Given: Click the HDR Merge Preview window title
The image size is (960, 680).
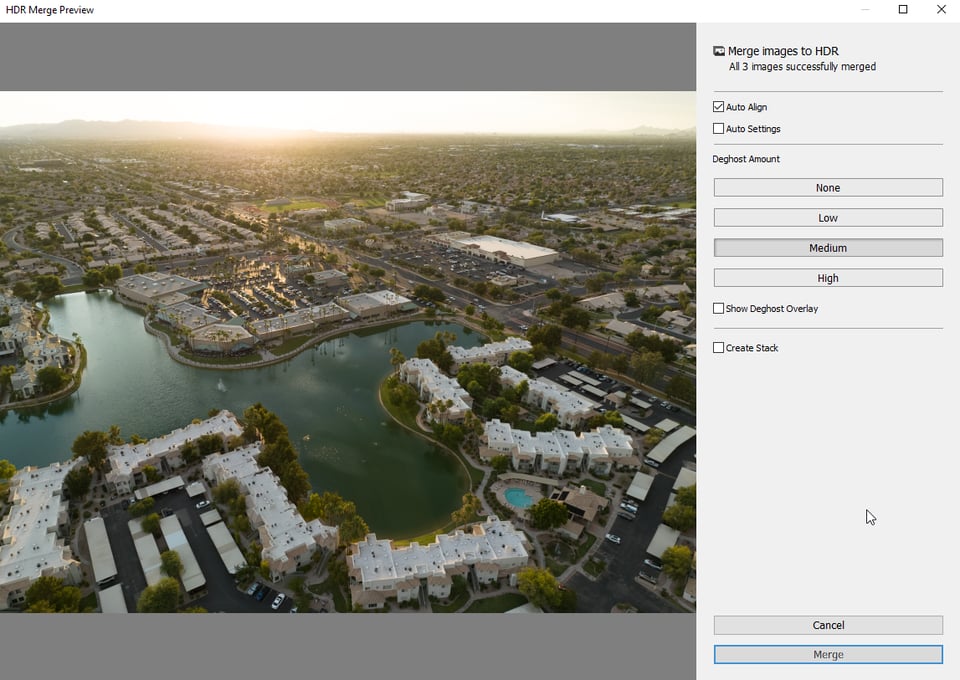Looking at the screenshot, I should tap(50, 10).
